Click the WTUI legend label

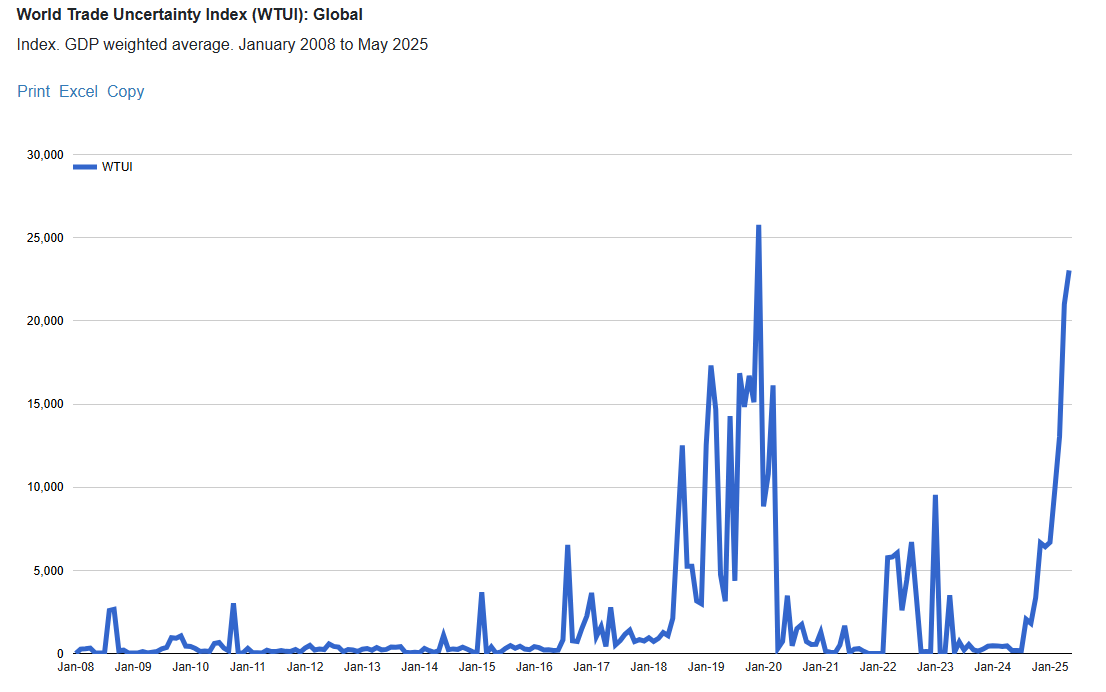(117, 167)
